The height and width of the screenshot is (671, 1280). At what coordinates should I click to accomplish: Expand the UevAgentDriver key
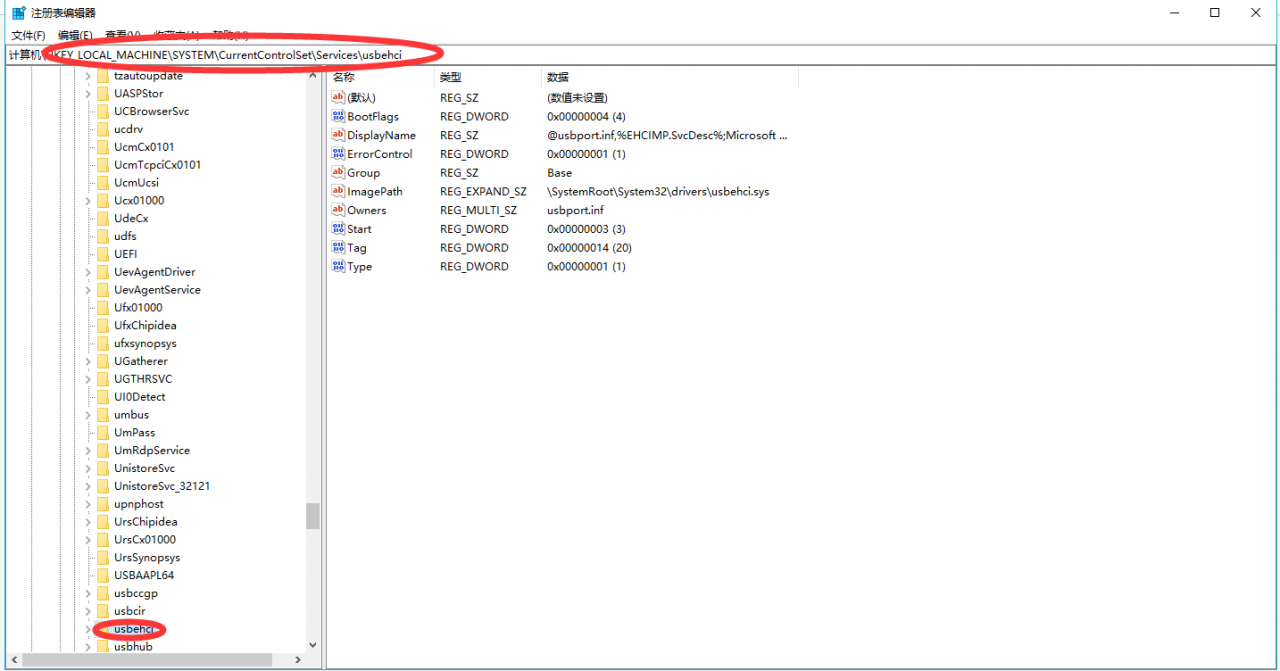click(87, 272)
